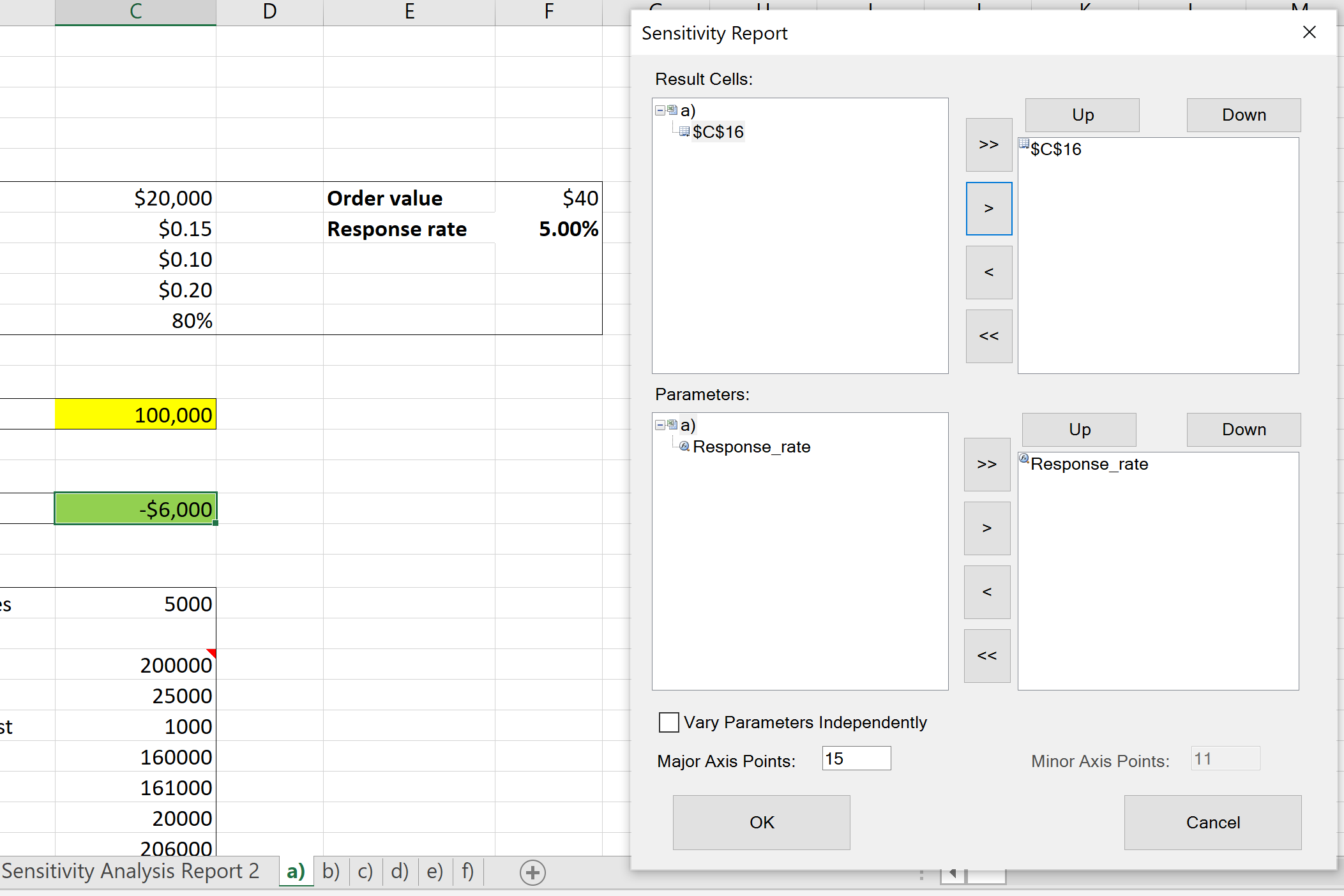Viewport: 1344px width, 896px height.
Task: Confirm the report with OK
Action: pos(760,823)
